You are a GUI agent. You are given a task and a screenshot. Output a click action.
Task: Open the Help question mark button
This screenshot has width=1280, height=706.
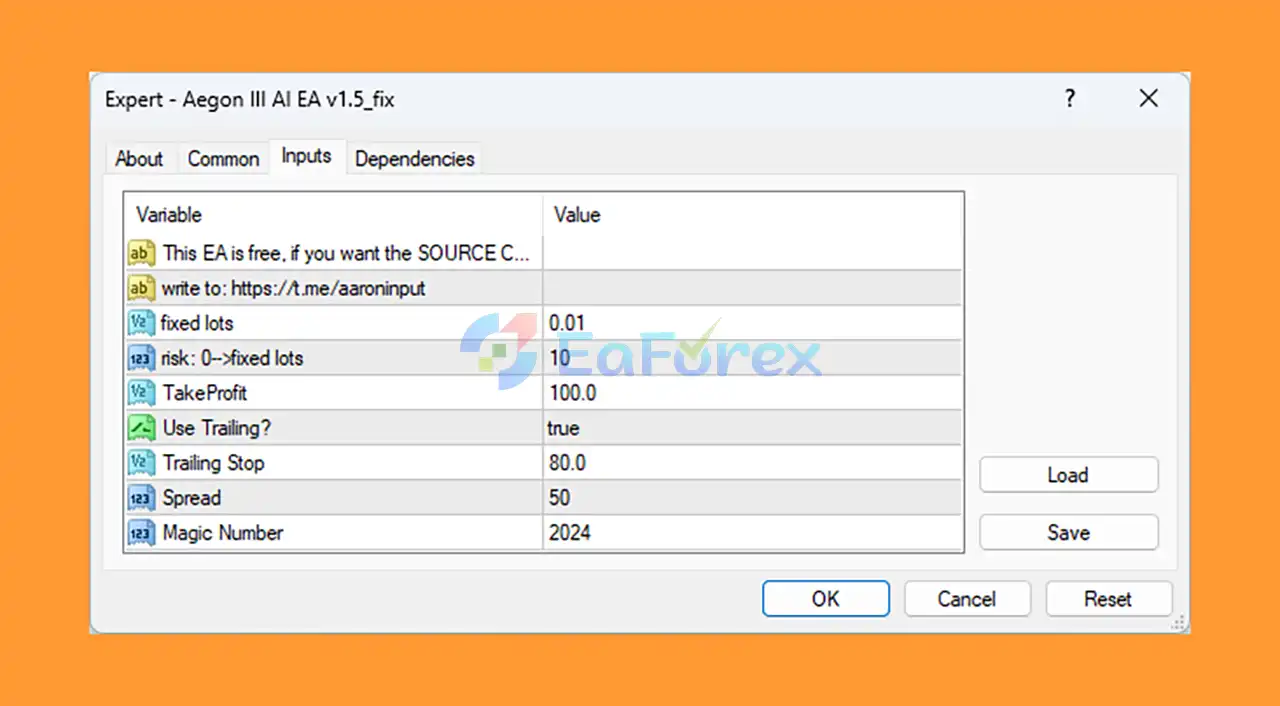[x=1069, y=98]
